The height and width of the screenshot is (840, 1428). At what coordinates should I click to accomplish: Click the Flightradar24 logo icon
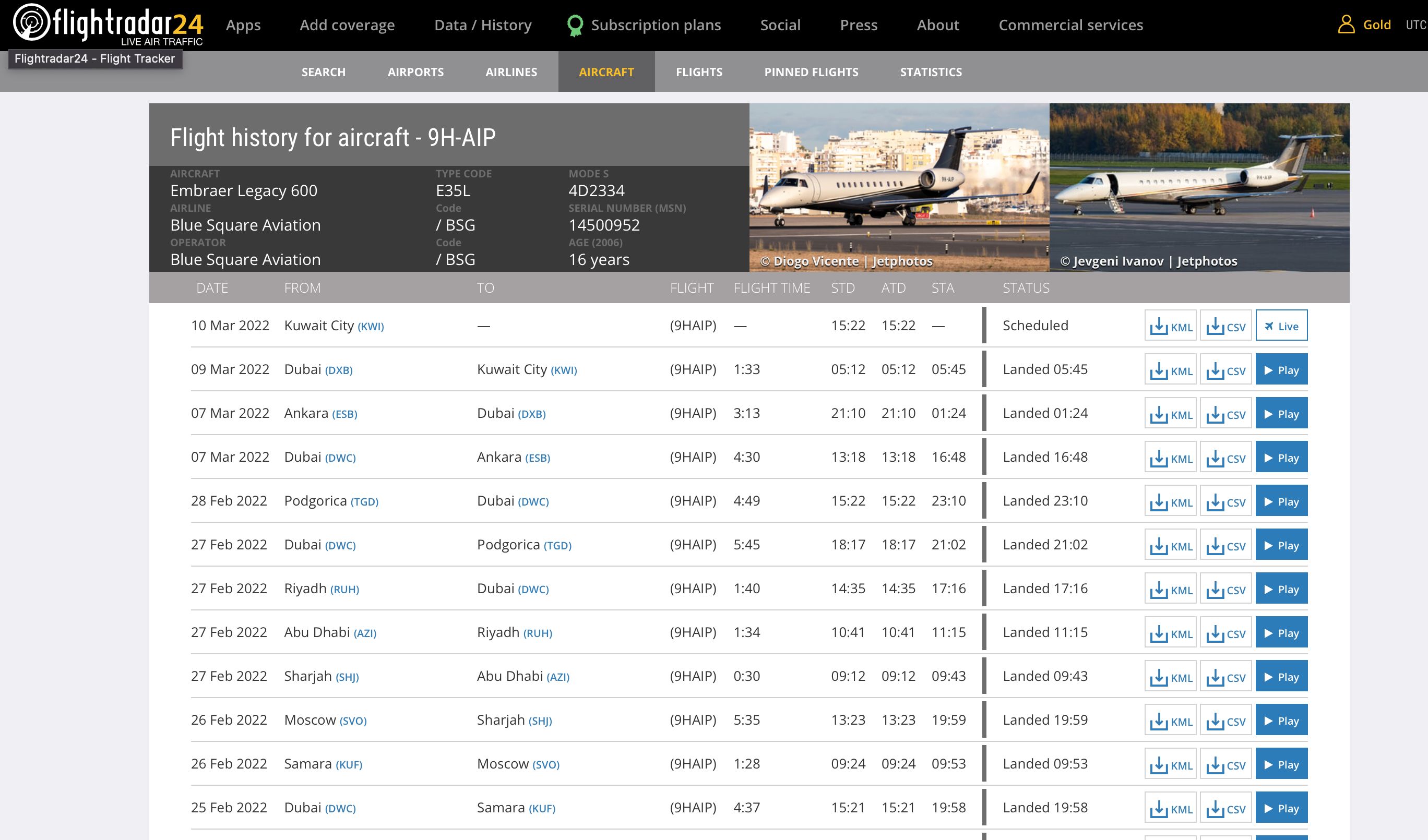pos(32,22)
